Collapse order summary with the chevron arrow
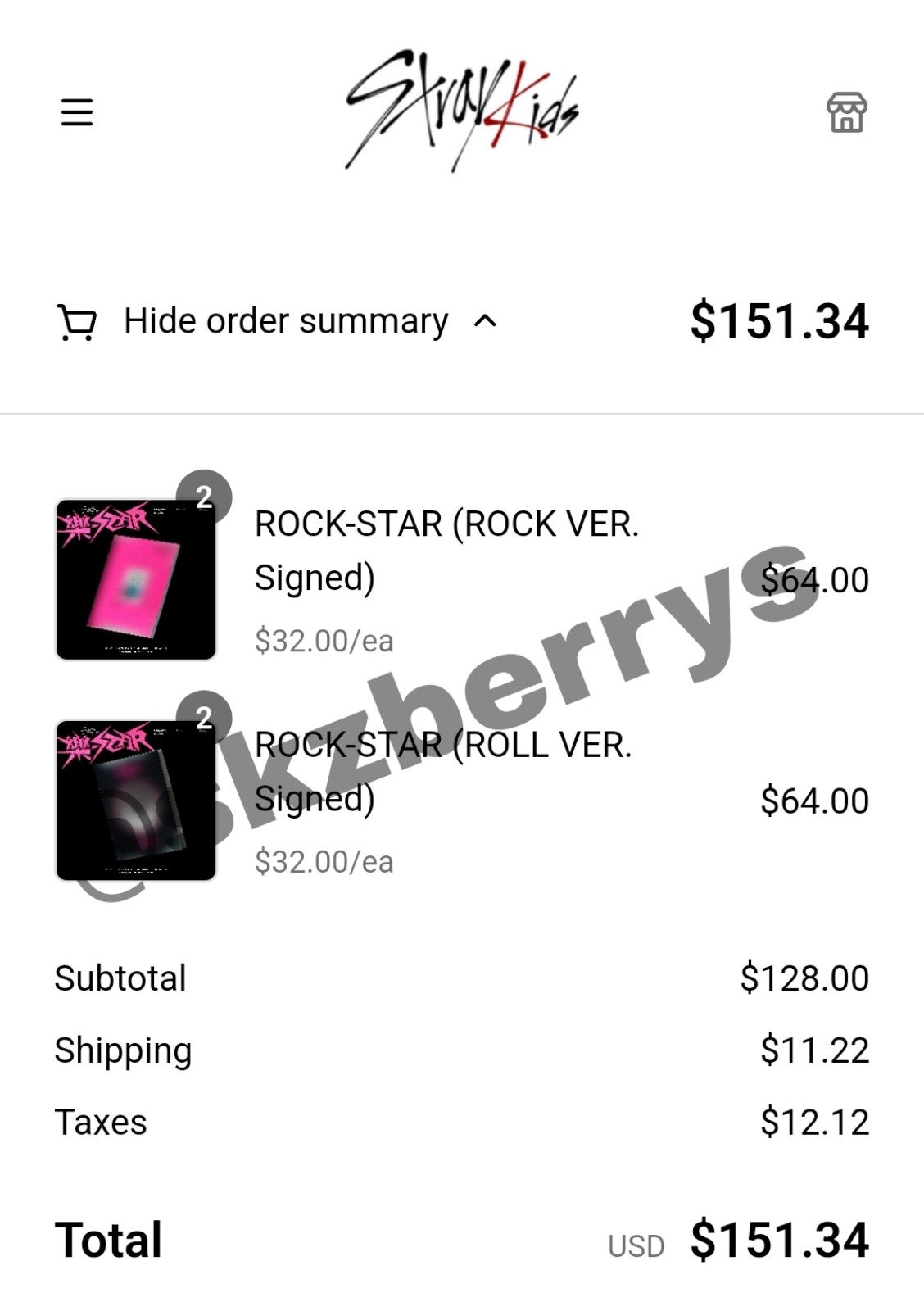The width and height of the screenshot is (924, 1311). [485, 321]
